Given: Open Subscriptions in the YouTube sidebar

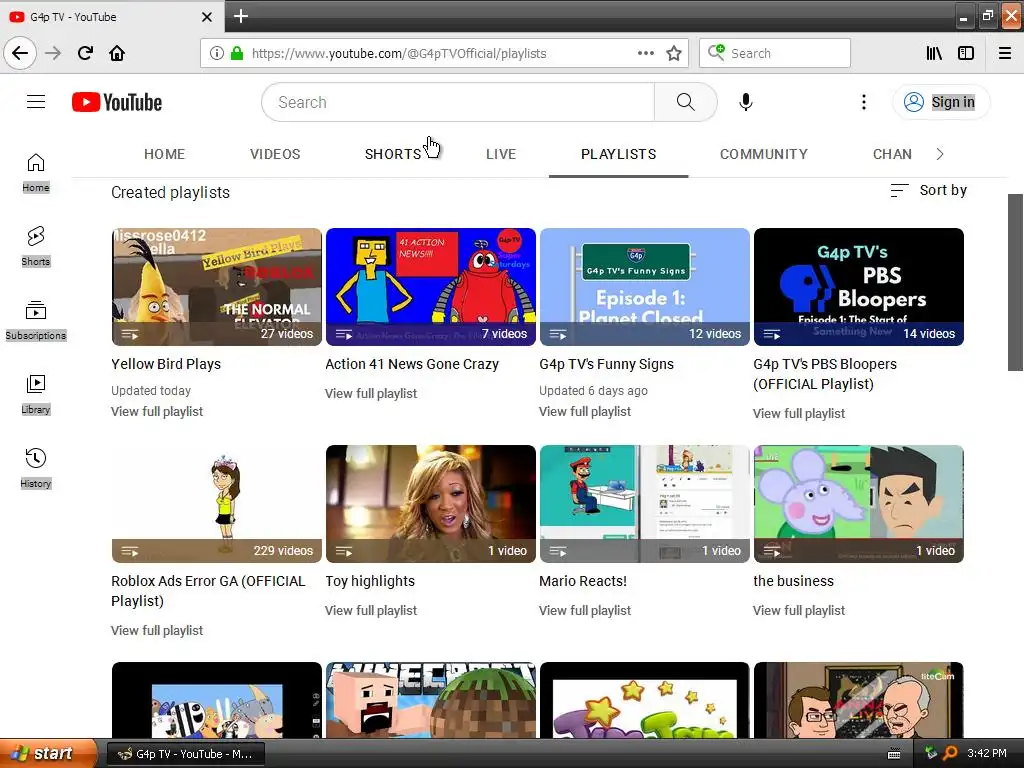Looking at the screenshot, I should tap(36, 320).
